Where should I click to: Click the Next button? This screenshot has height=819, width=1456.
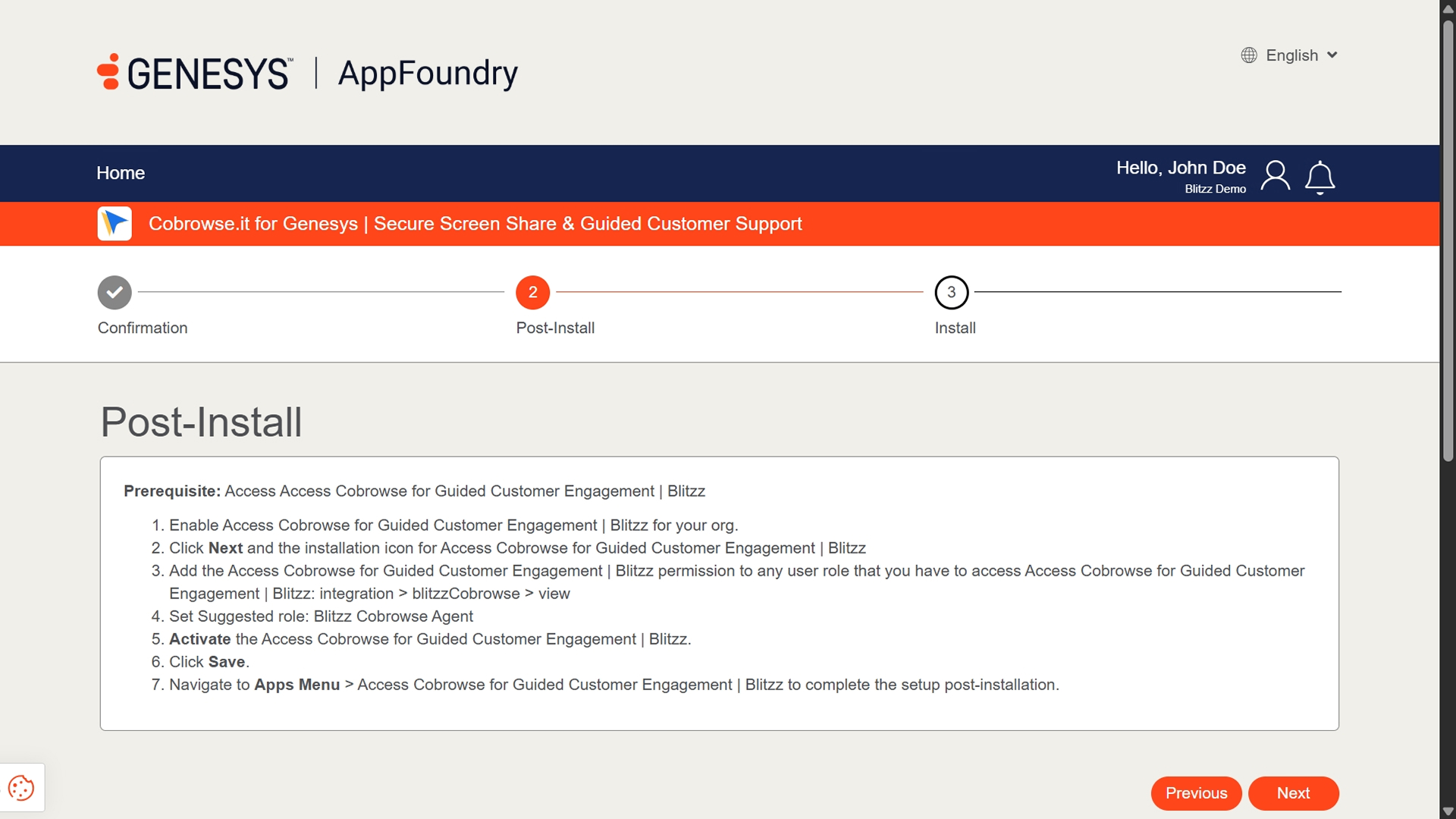pyautogui.click(x=1293, y=793)
